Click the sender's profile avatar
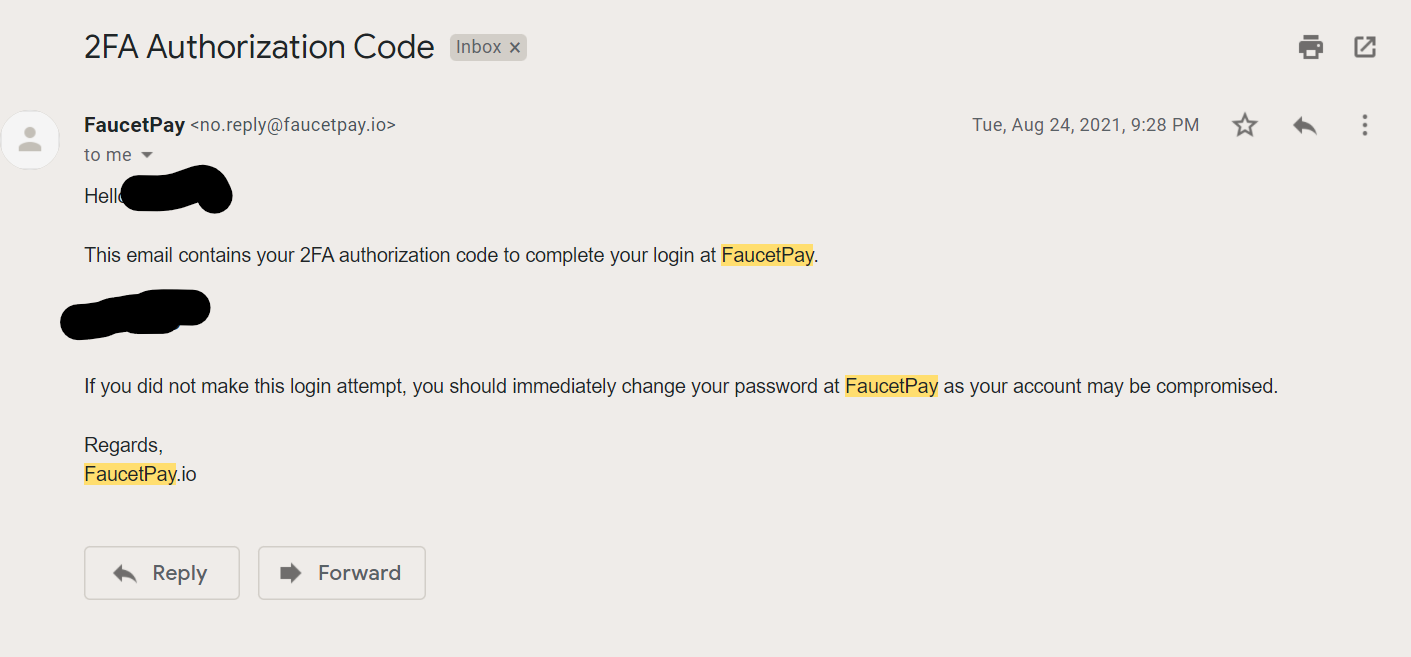The image size is (1411, 657). coord(30,140)
